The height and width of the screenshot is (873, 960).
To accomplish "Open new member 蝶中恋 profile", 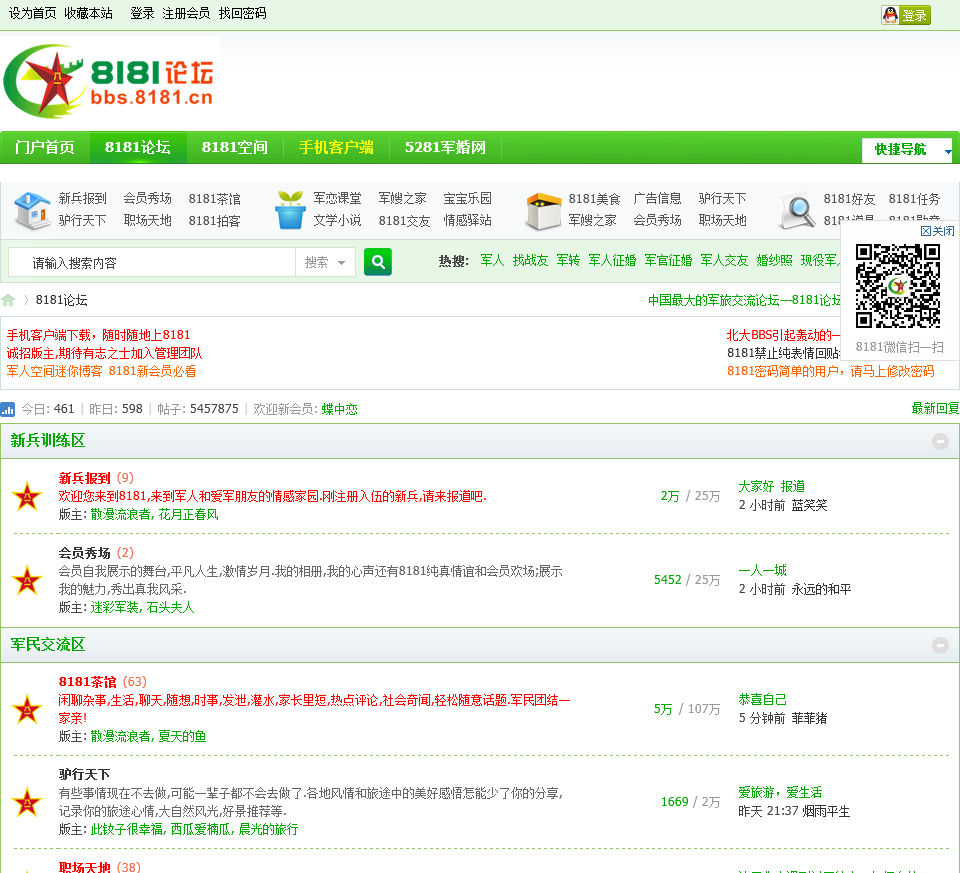I will [339, 409].
